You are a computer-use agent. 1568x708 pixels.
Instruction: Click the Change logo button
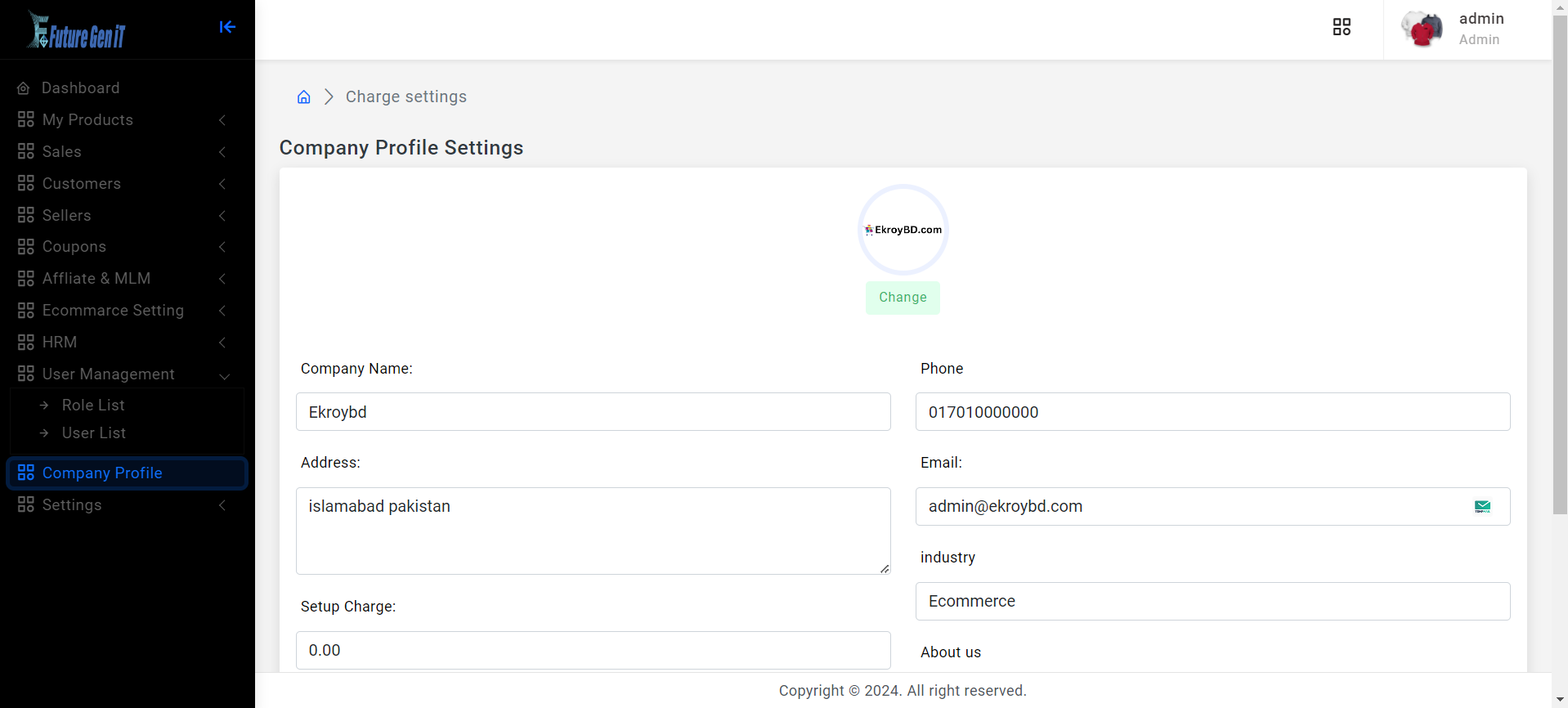[903, 298]
